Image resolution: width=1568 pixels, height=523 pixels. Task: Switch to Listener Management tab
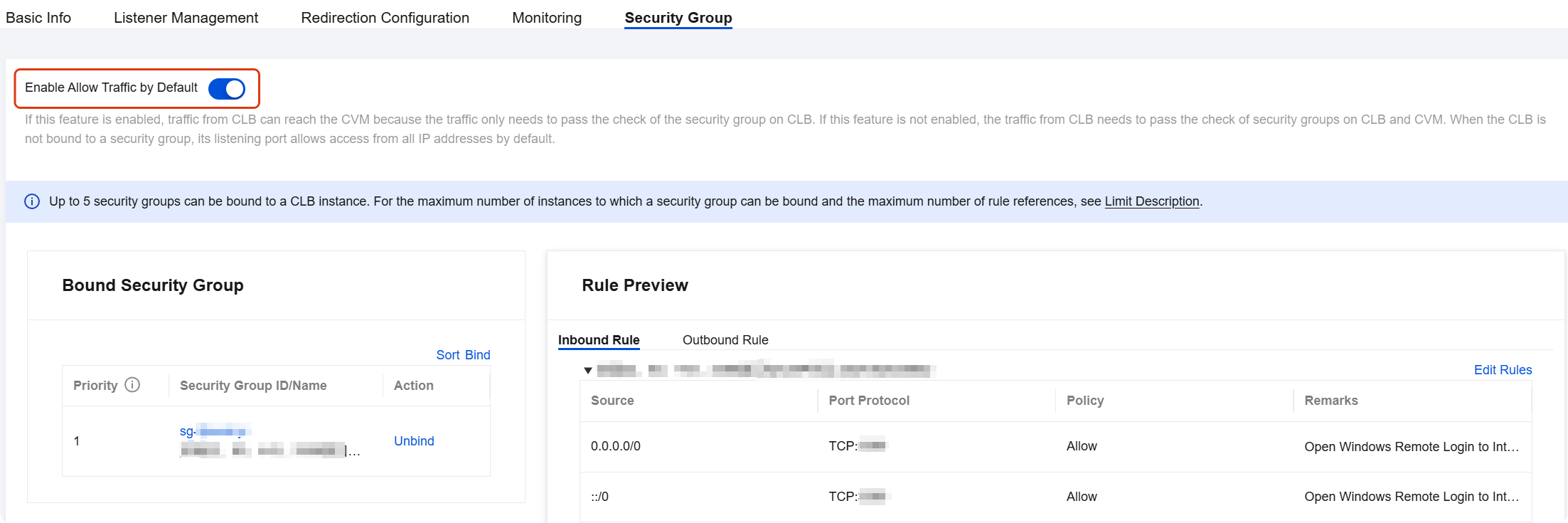[x=186, y=18]
